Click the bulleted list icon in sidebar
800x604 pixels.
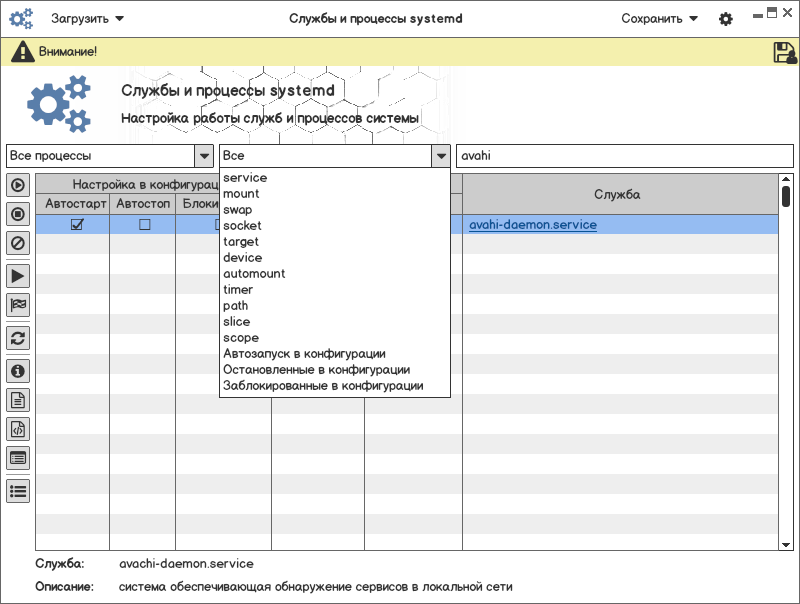tap(18, 491)
